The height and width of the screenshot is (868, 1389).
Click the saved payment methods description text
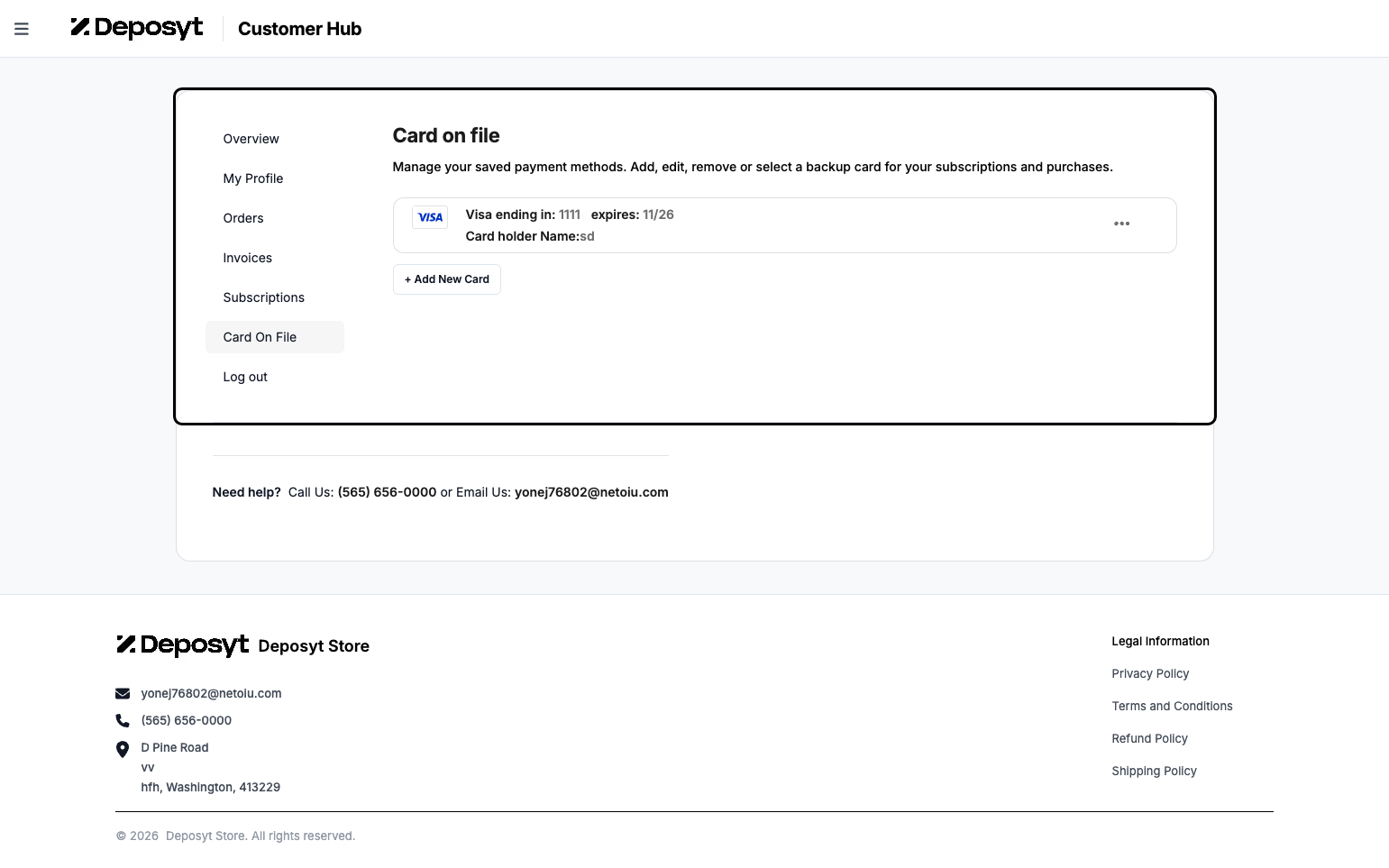753,167
